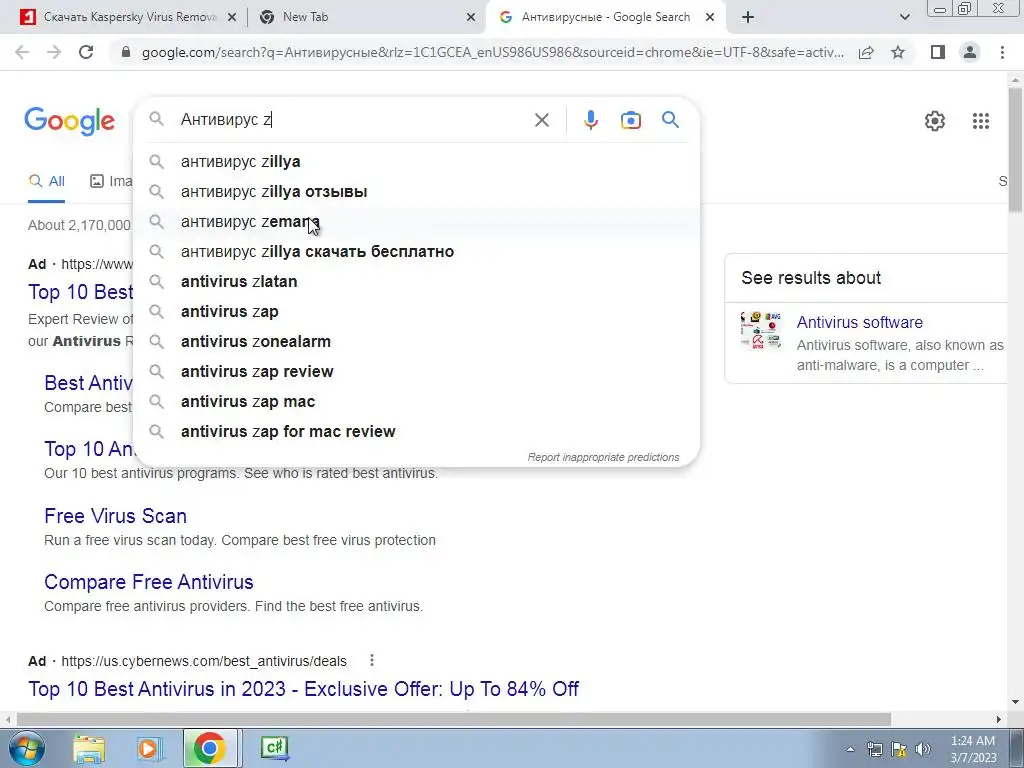Open Google quick settings gear icon
1024x768 pixels.
(935, 121)
